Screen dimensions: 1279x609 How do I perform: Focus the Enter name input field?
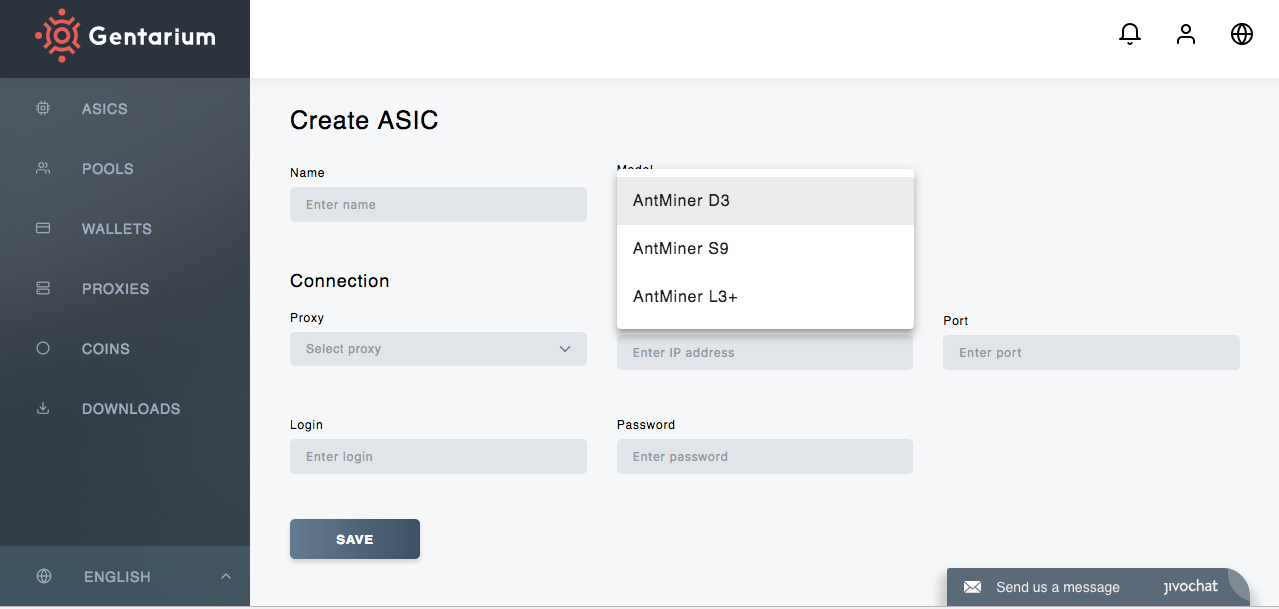tap(438, 205)
